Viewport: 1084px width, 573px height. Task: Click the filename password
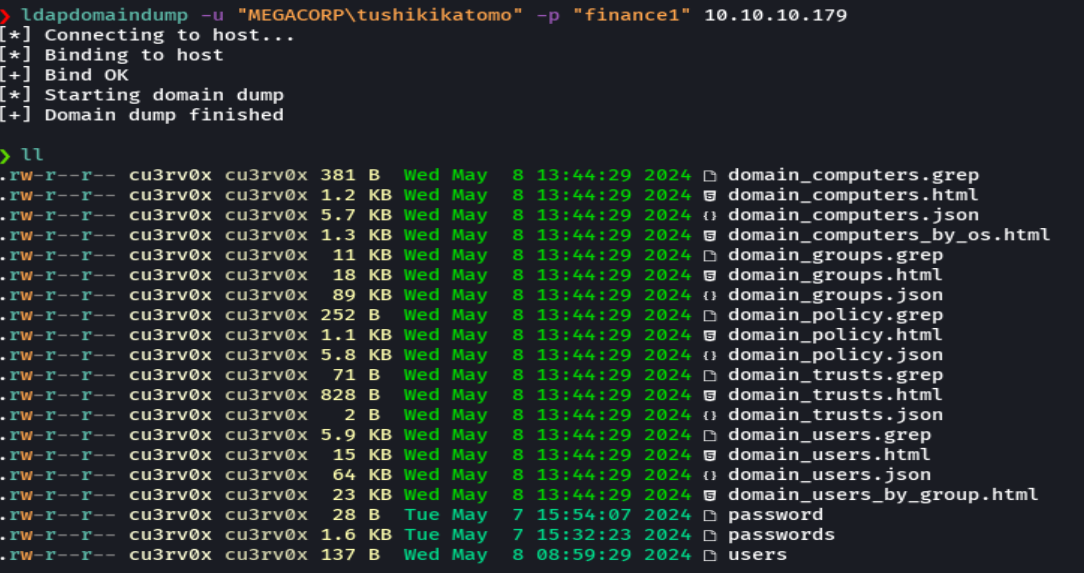(776, 516)
